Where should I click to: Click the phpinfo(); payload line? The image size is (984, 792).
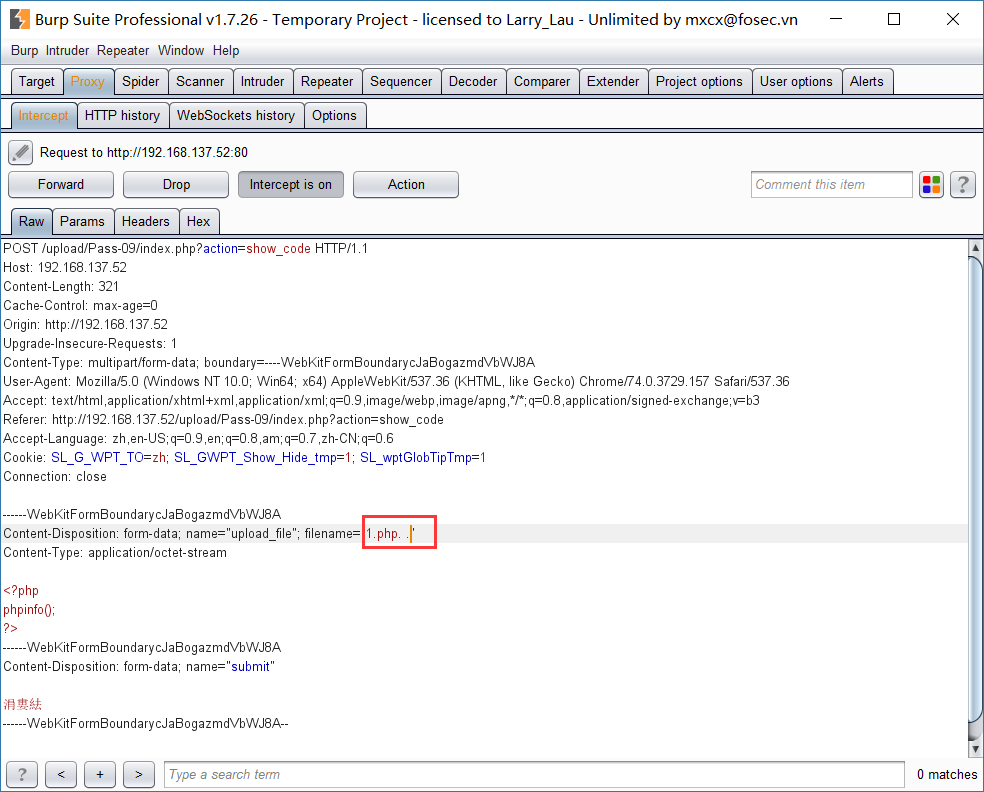click(x=29, y=609)
